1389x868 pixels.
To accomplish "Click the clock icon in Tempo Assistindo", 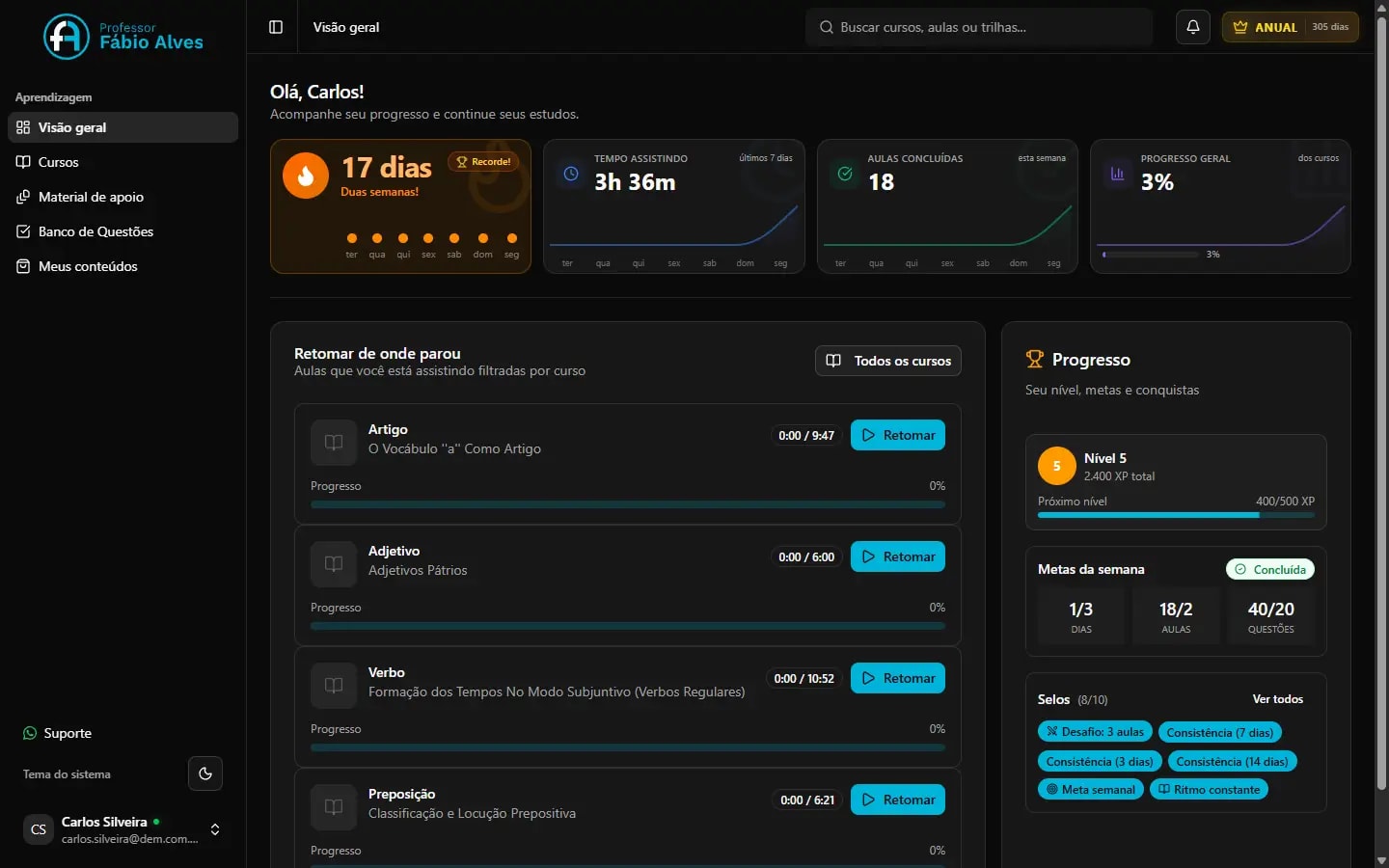I will click(x=571, y=174).
